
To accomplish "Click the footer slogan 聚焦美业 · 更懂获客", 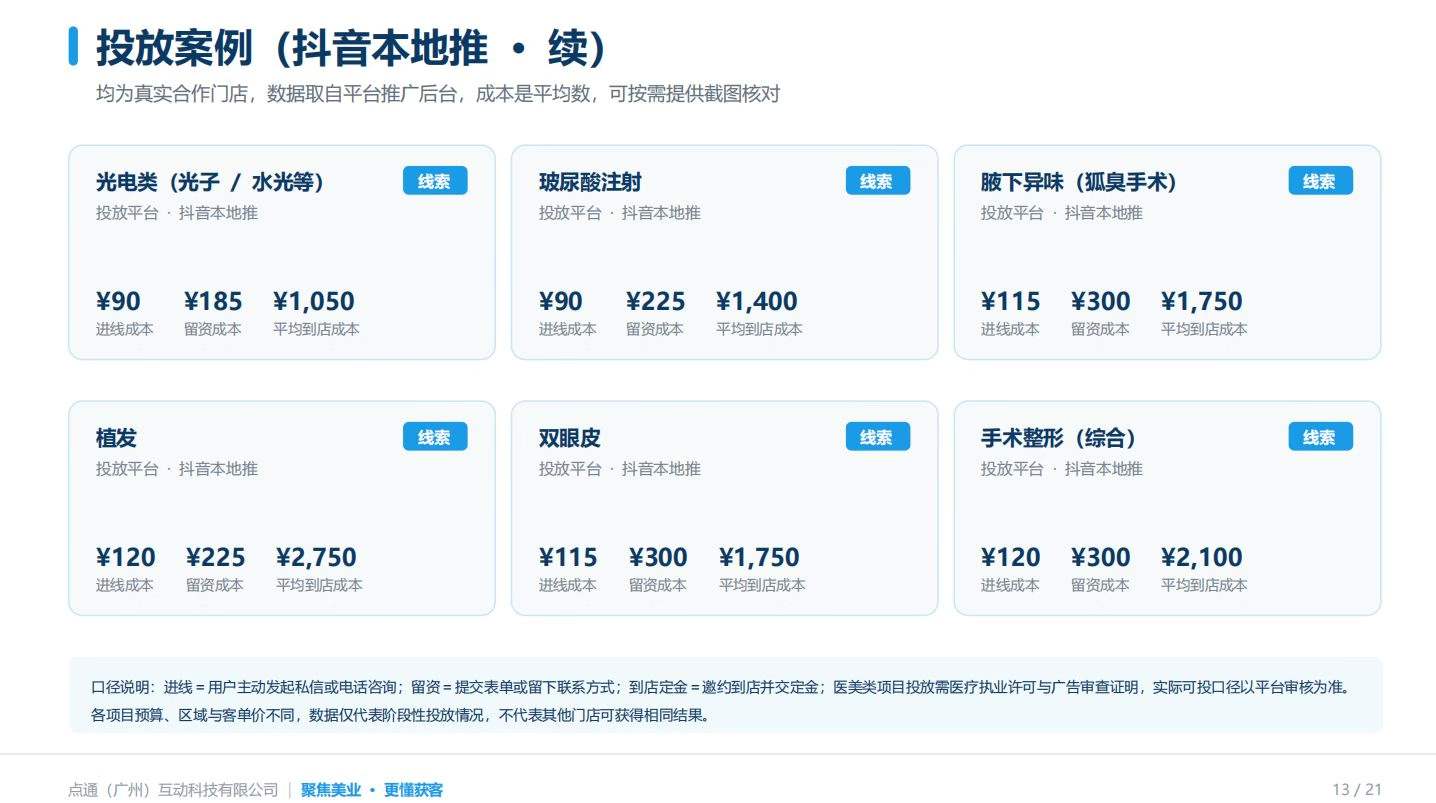I will 372,790.
